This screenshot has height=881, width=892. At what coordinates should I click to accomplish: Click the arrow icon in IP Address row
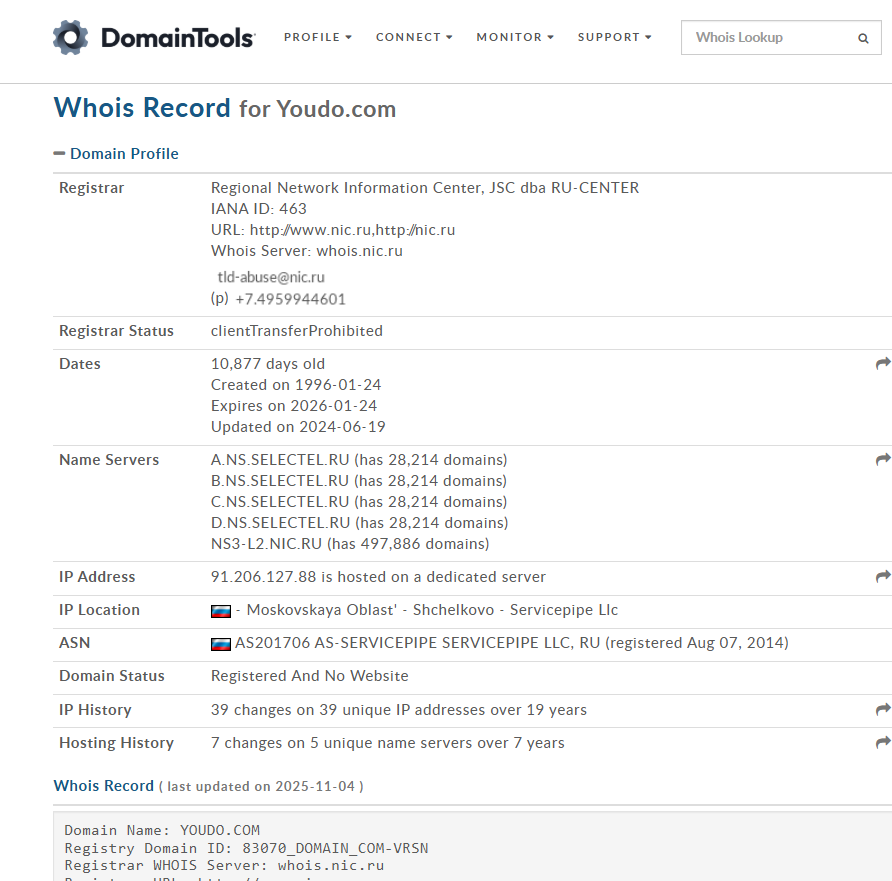pos(882,577)
